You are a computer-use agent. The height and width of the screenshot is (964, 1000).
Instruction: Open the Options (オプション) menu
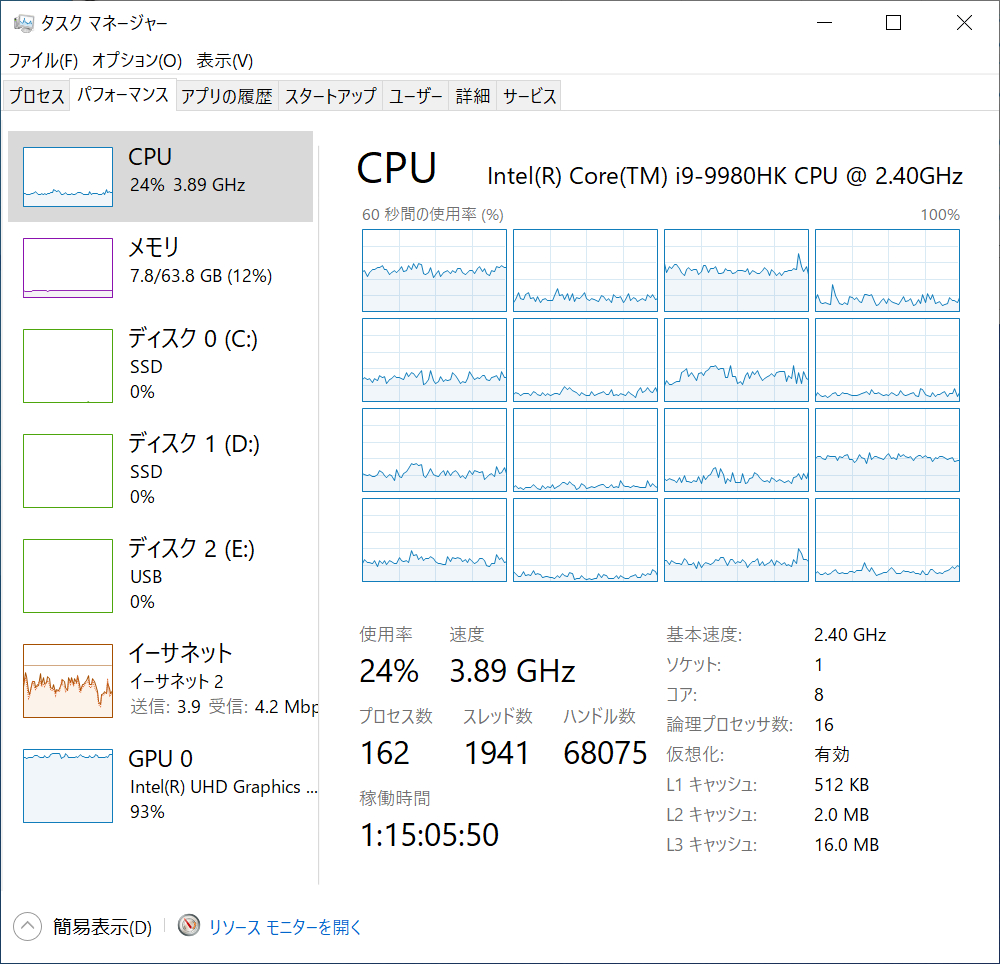[137, 60]
